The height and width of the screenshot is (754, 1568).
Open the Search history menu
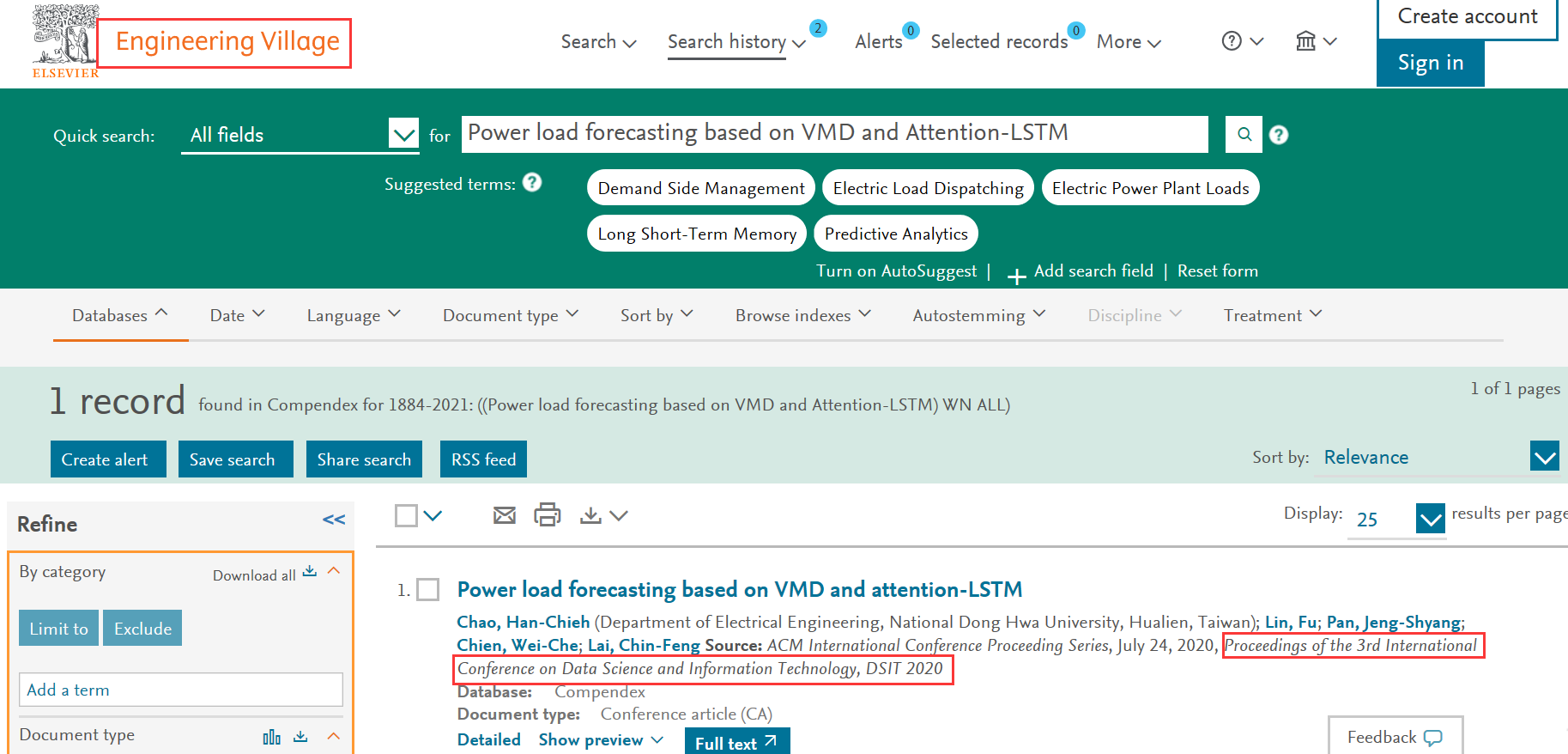736,42
